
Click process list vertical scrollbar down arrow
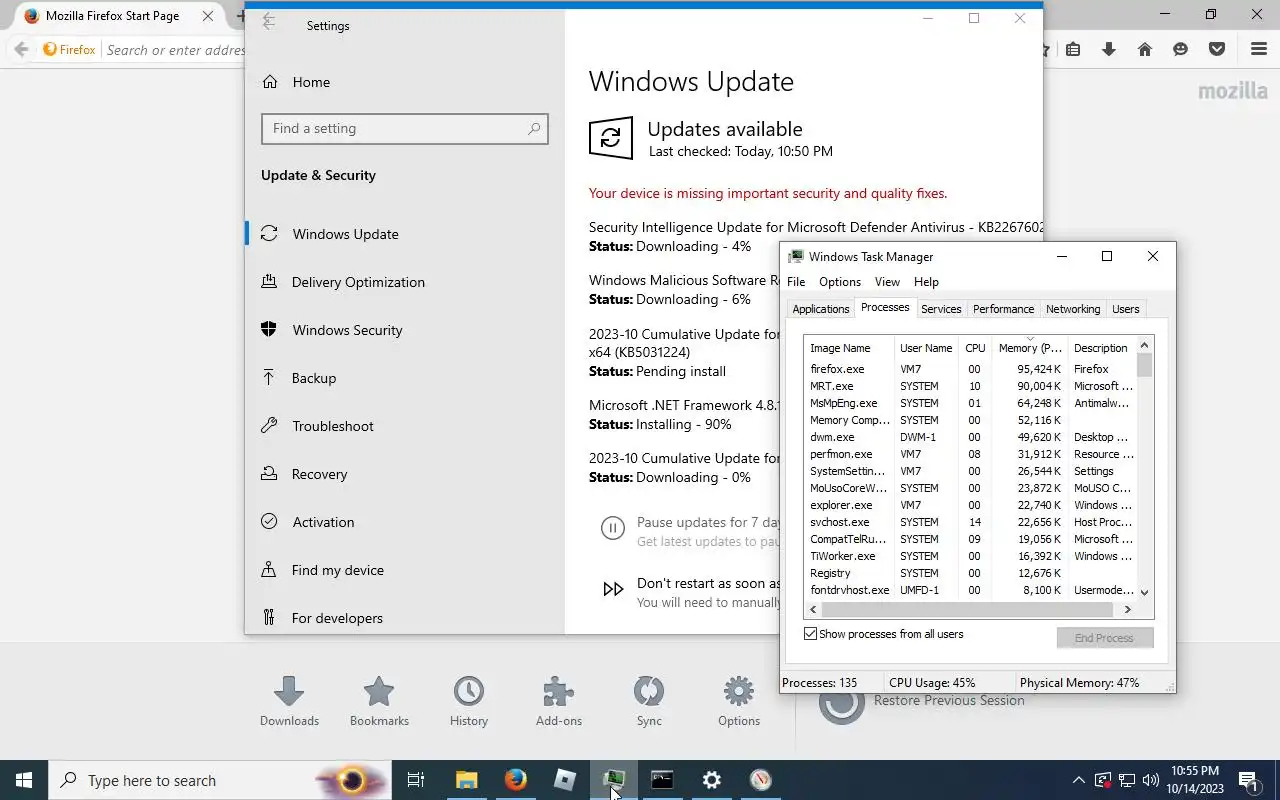1145,592
